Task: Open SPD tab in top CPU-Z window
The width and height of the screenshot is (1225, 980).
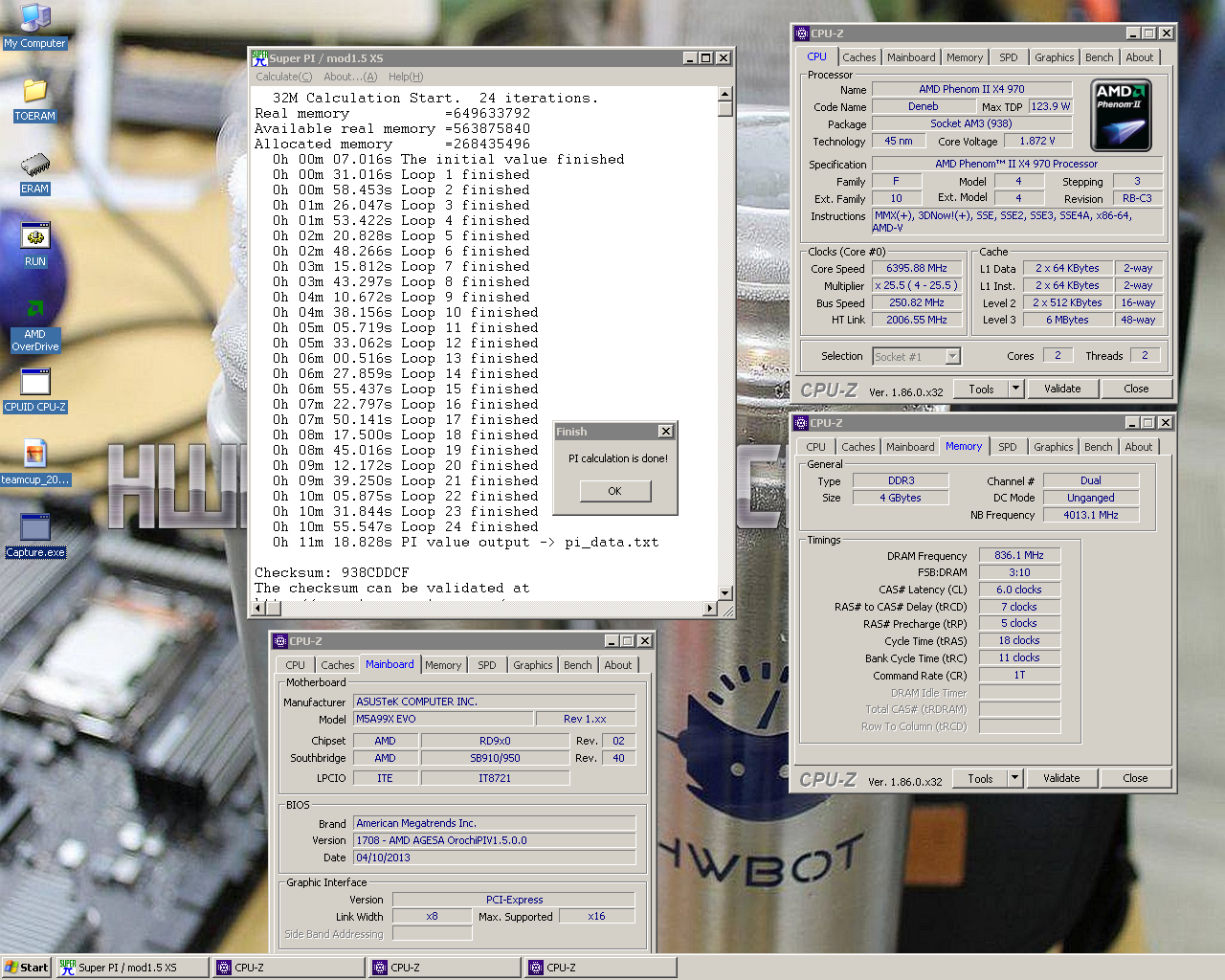Action: [1009, 57]
